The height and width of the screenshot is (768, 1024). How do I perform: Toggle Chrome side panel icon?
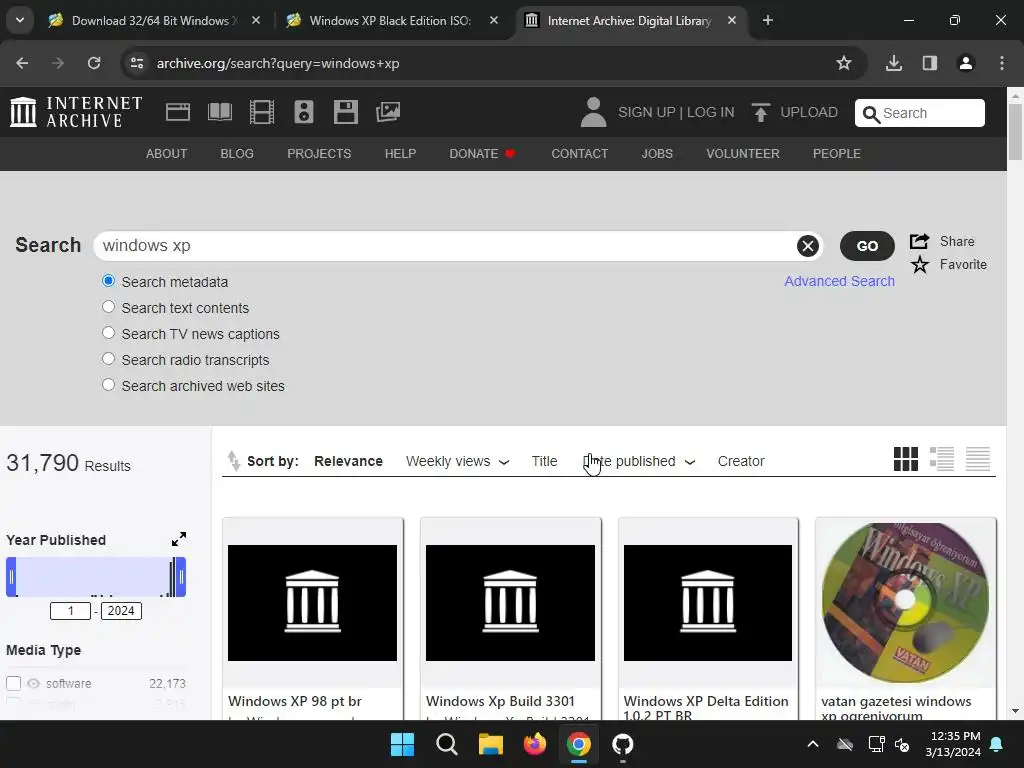tap(930, 63)
